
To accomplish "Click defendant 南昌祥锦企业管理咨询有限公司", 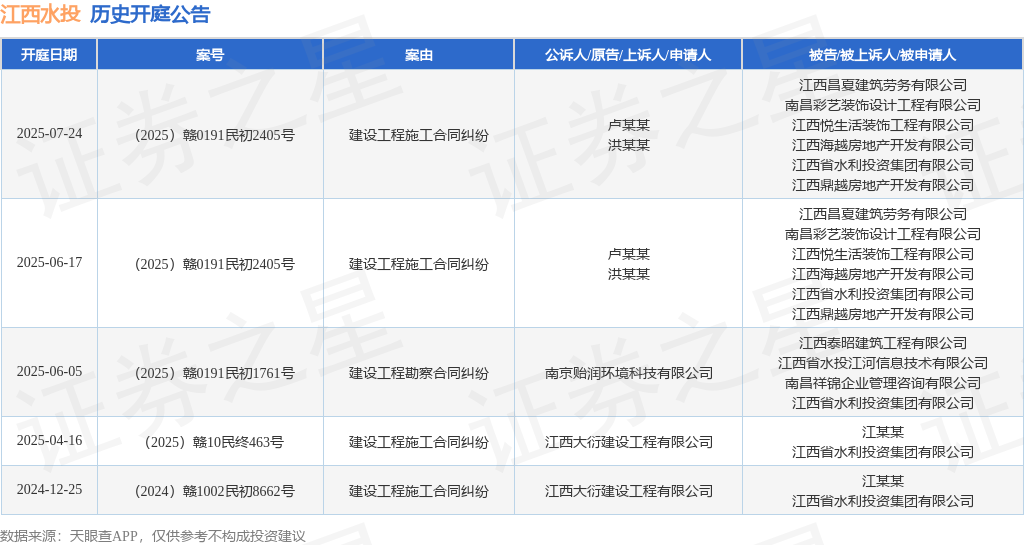I will pyautogui.click(x=882, y=383).
